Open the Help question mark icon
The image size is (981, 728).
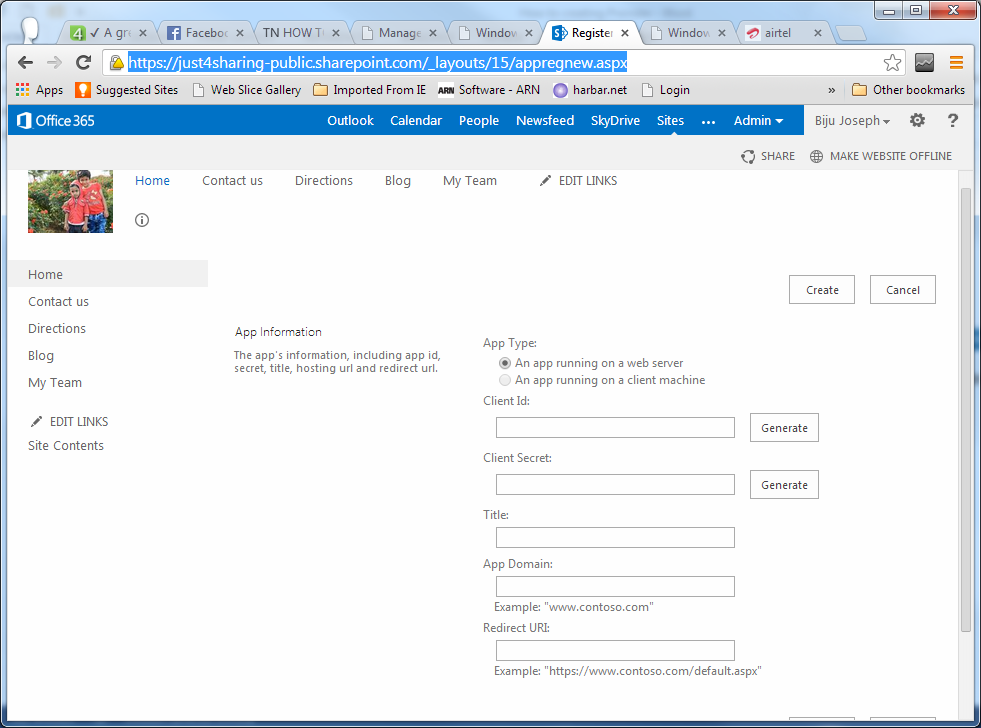[x=950, y=120]
